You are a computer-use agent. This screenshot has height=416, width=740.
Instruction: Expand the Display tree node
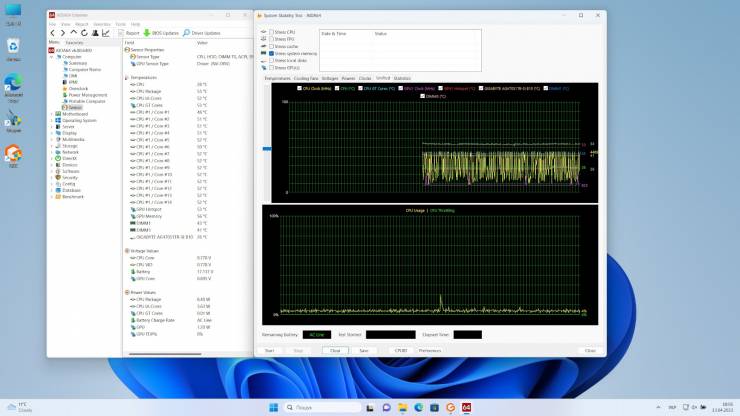(x=52, y=133)
